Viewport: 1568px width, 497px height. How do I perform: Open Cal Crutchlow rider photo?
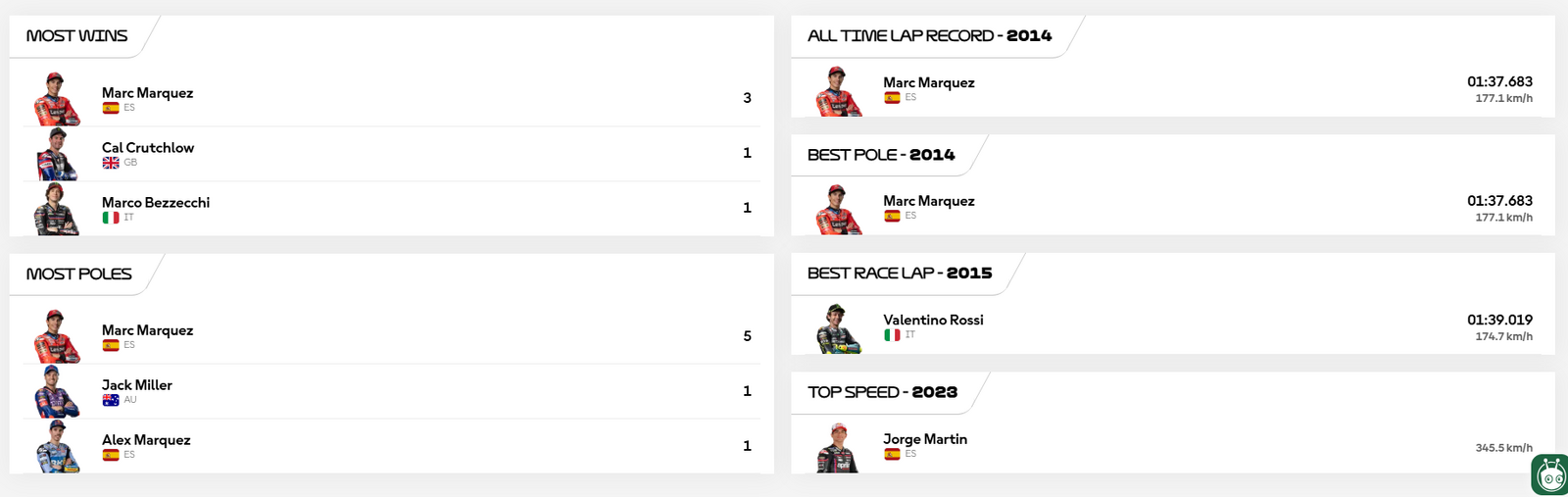tap(57, 154)
